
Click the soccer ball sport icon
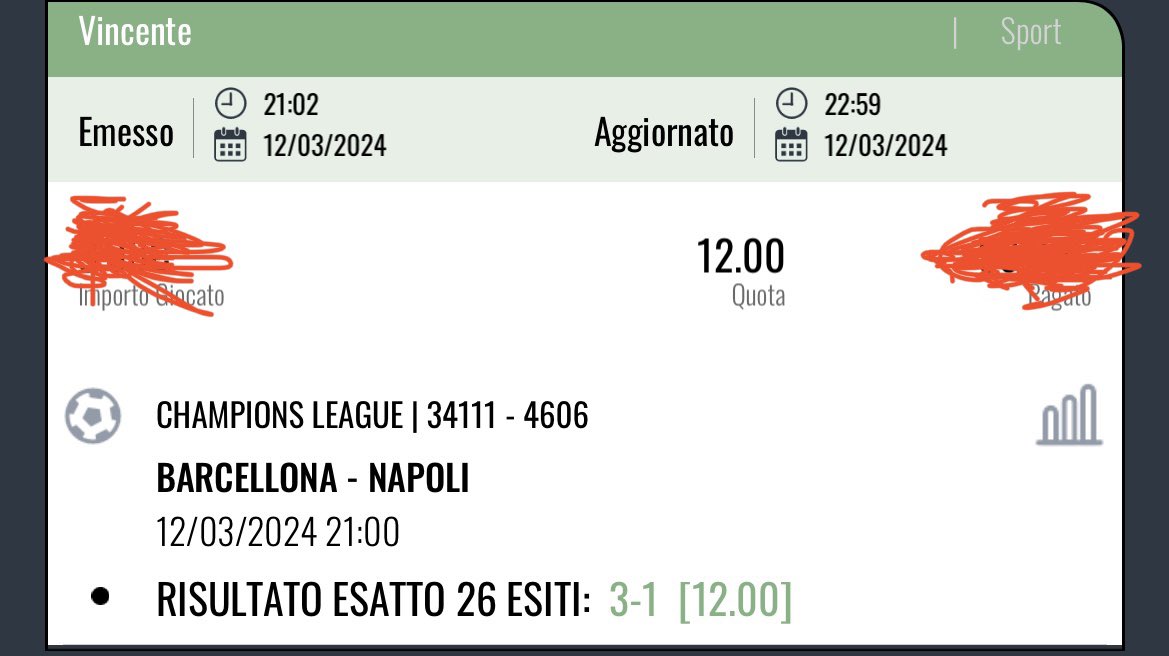point(93,416)
